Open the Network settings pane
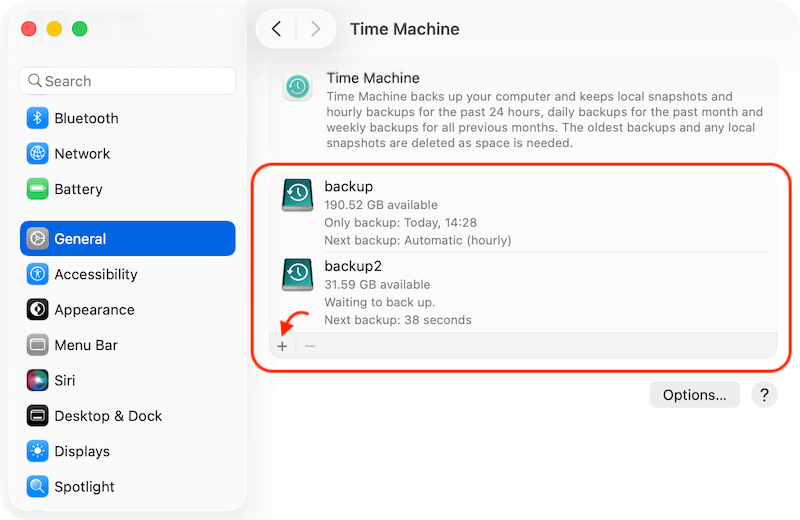Viewport: 800px width, 520px height. pos(128,154)
